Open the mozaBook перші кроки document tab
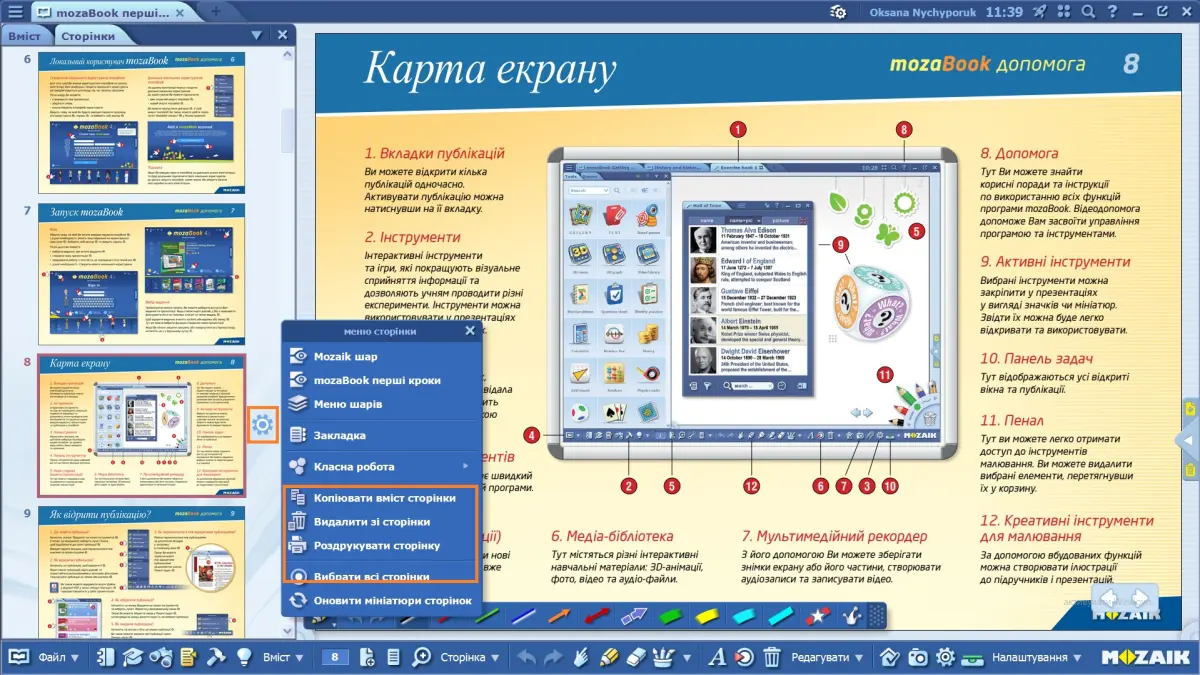The image size is (1200, 675). pyautogui.click(x=110, y=12)
